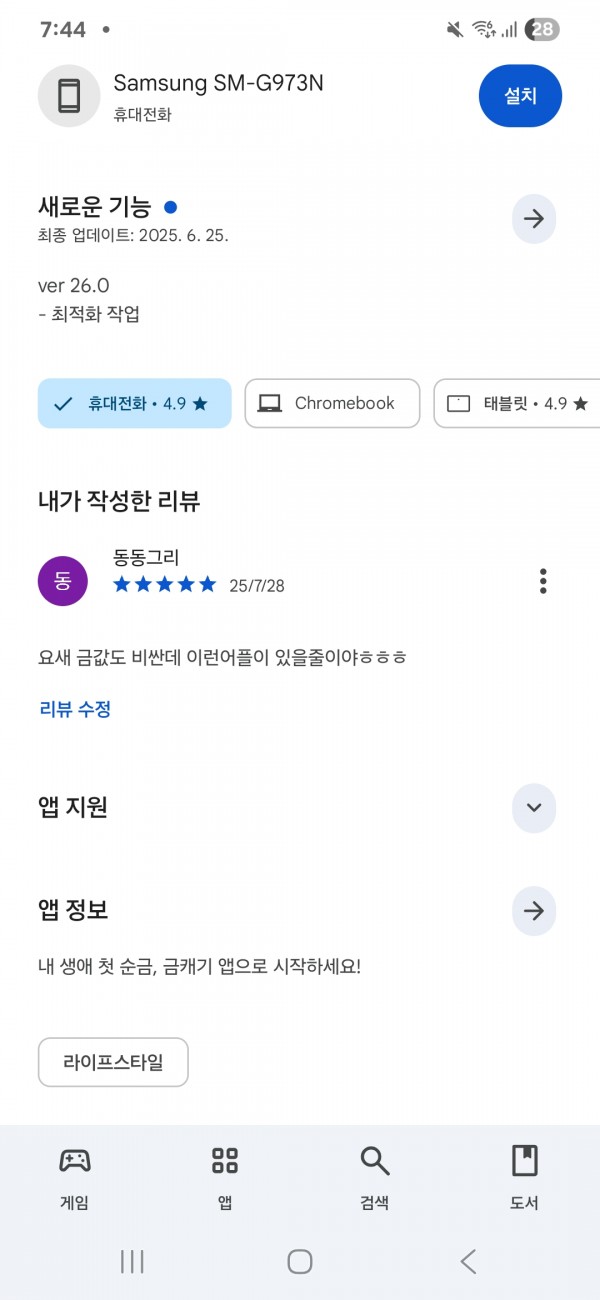Tap the Android recent apps button

pos(132,1261)
